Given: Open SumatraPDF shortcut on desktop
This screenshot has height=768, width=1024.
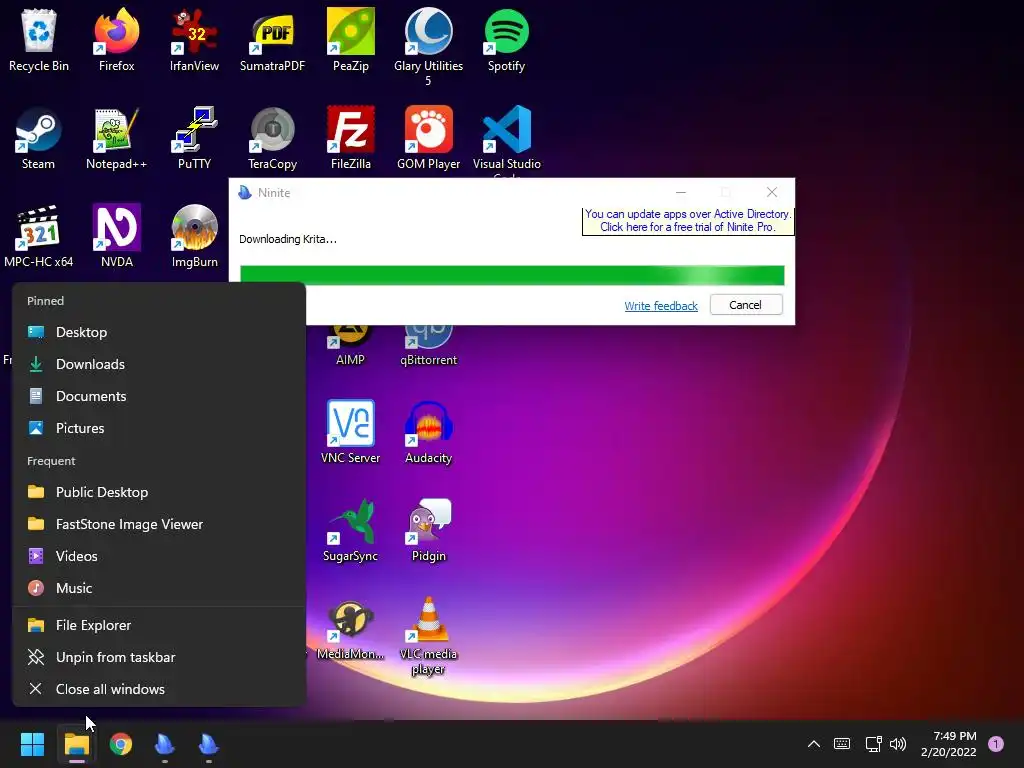Looking at the screenshot, I should 272,40.
